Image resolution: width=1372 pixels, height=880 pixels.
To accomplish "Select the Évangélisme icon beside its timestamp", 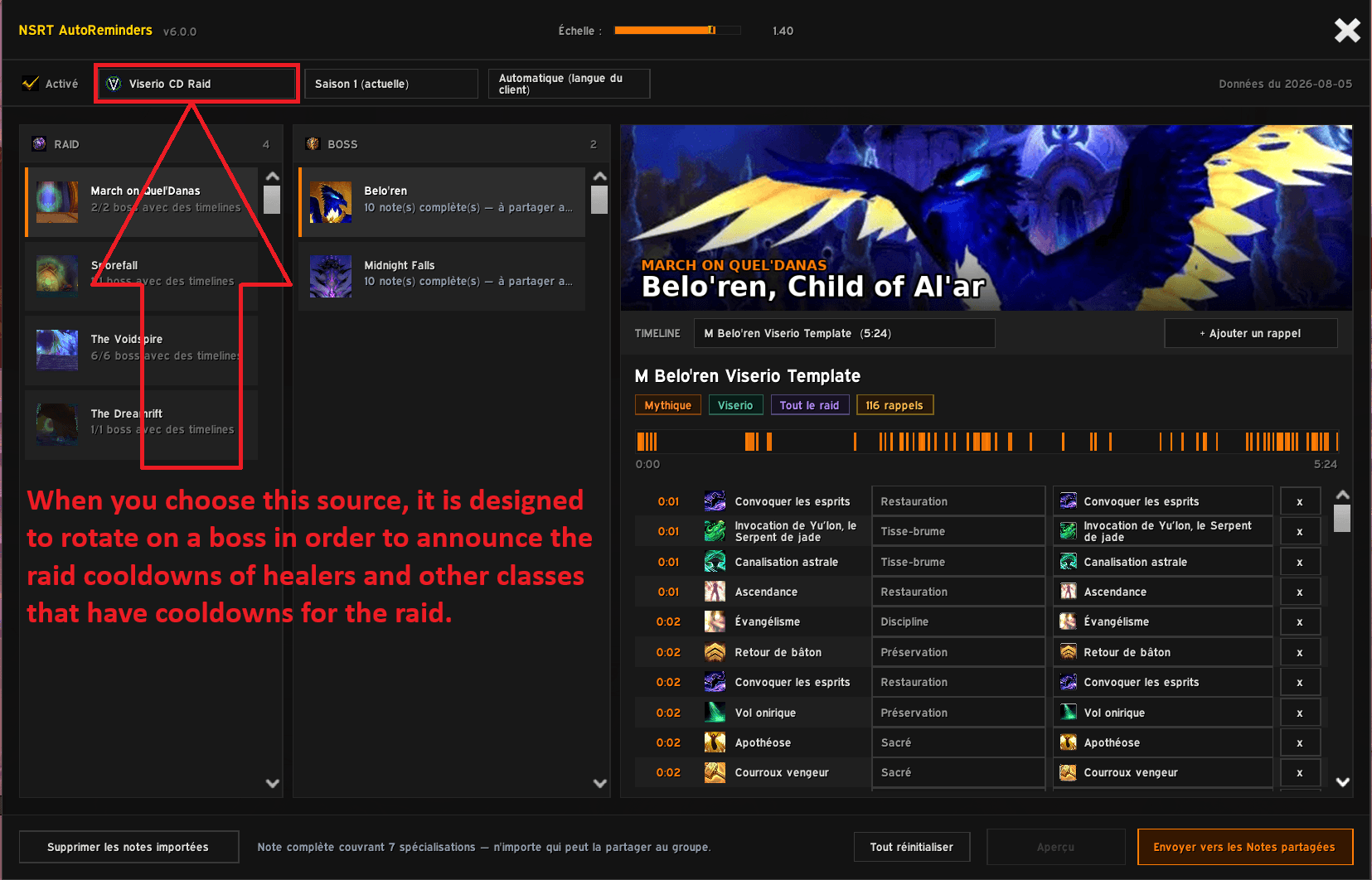I will pyautogui.click(x=715, y=621).
